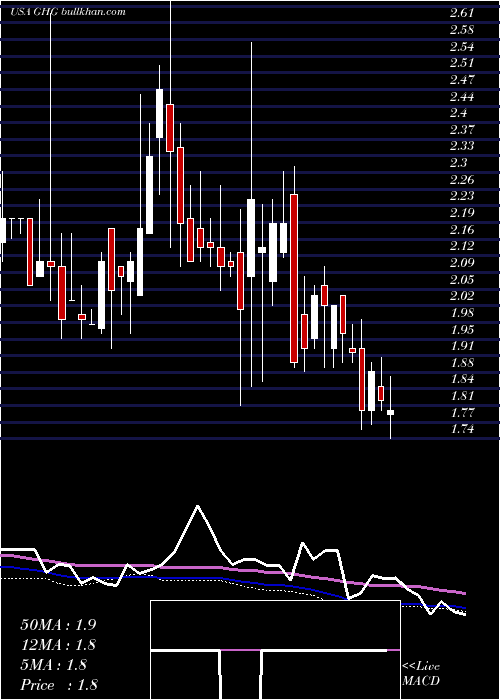Click the 2.61 price axis label

461,13
